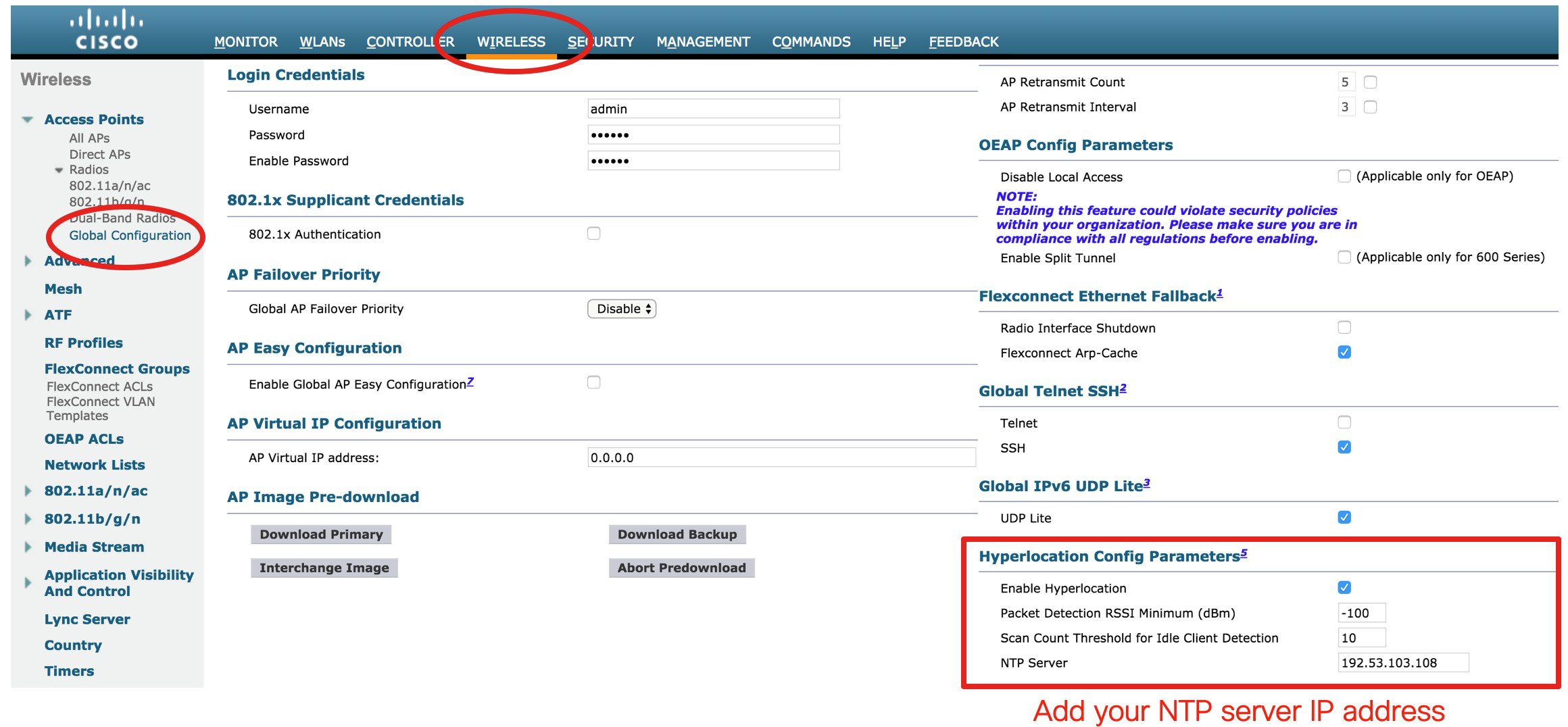
Task: Switch to the WIRELESS tab
Action: [511, 42]
